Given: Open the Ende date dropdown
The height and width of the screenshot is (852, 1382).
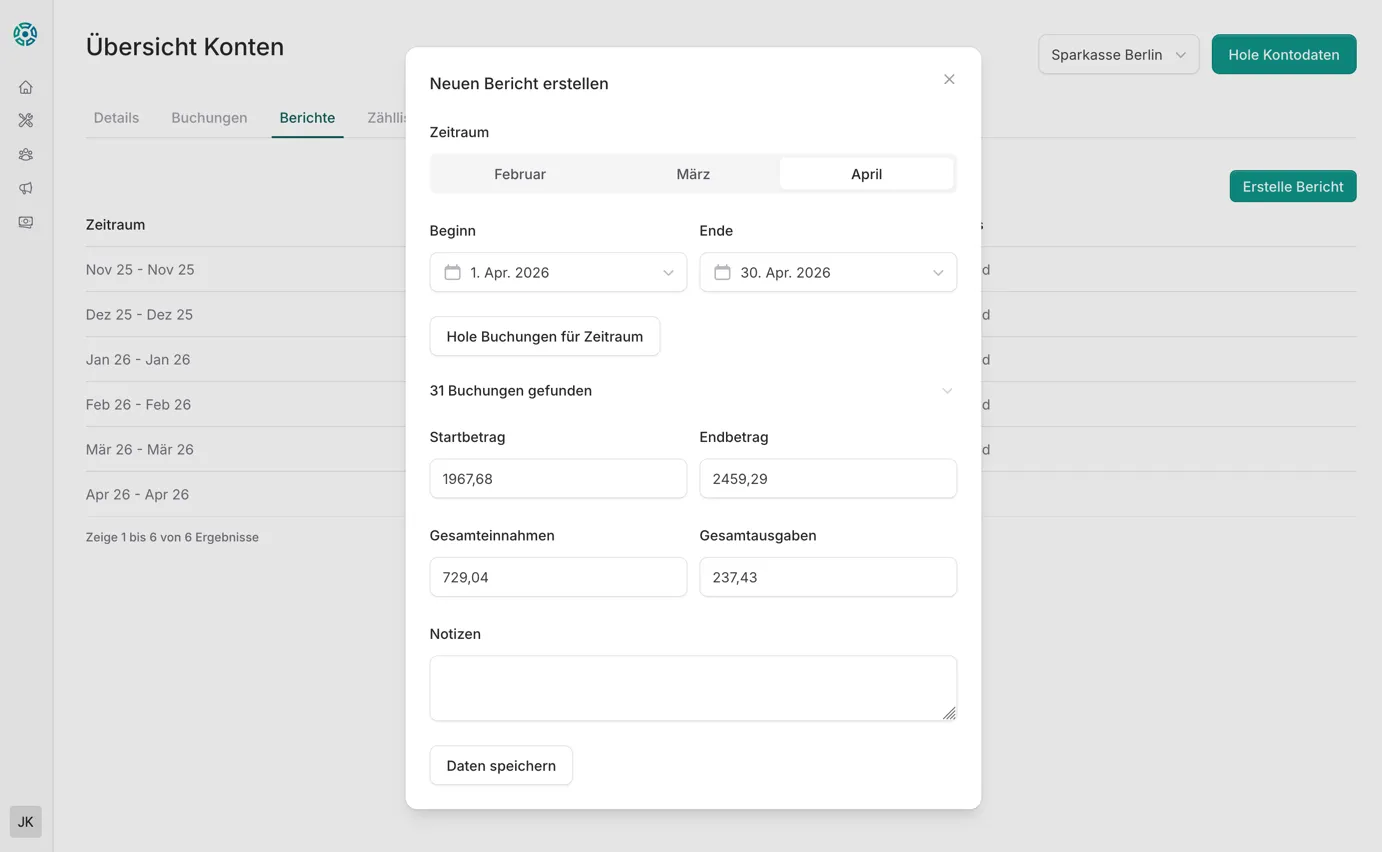Looking at the screenshot, I should (937, 272).
